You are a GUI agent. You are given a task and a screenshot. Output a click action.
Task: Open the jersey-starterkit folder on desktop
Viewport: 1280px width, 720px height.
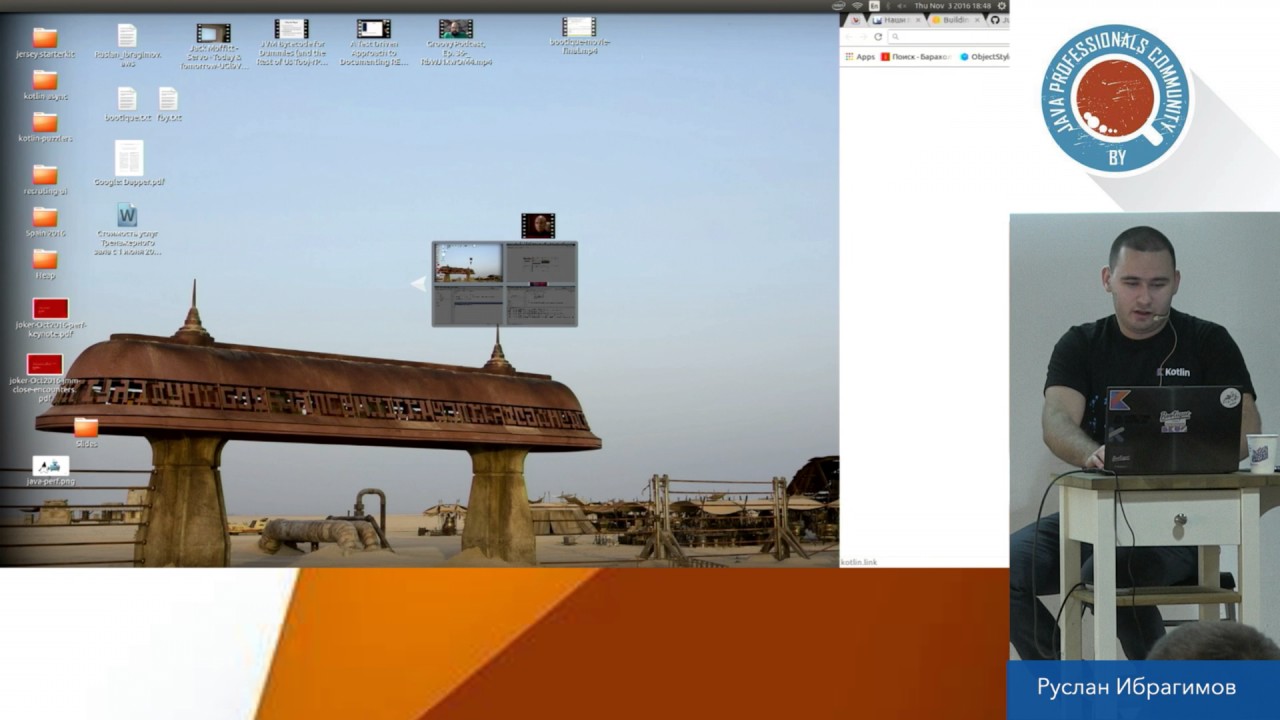45,39
